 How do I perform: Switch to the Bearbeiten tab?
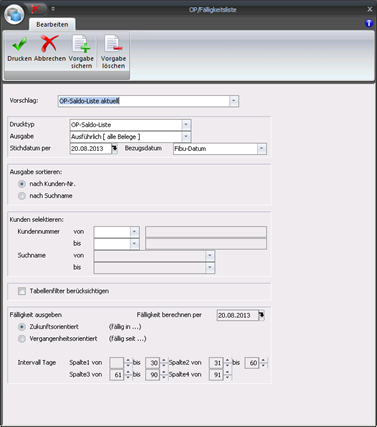(x=52, y=25)
